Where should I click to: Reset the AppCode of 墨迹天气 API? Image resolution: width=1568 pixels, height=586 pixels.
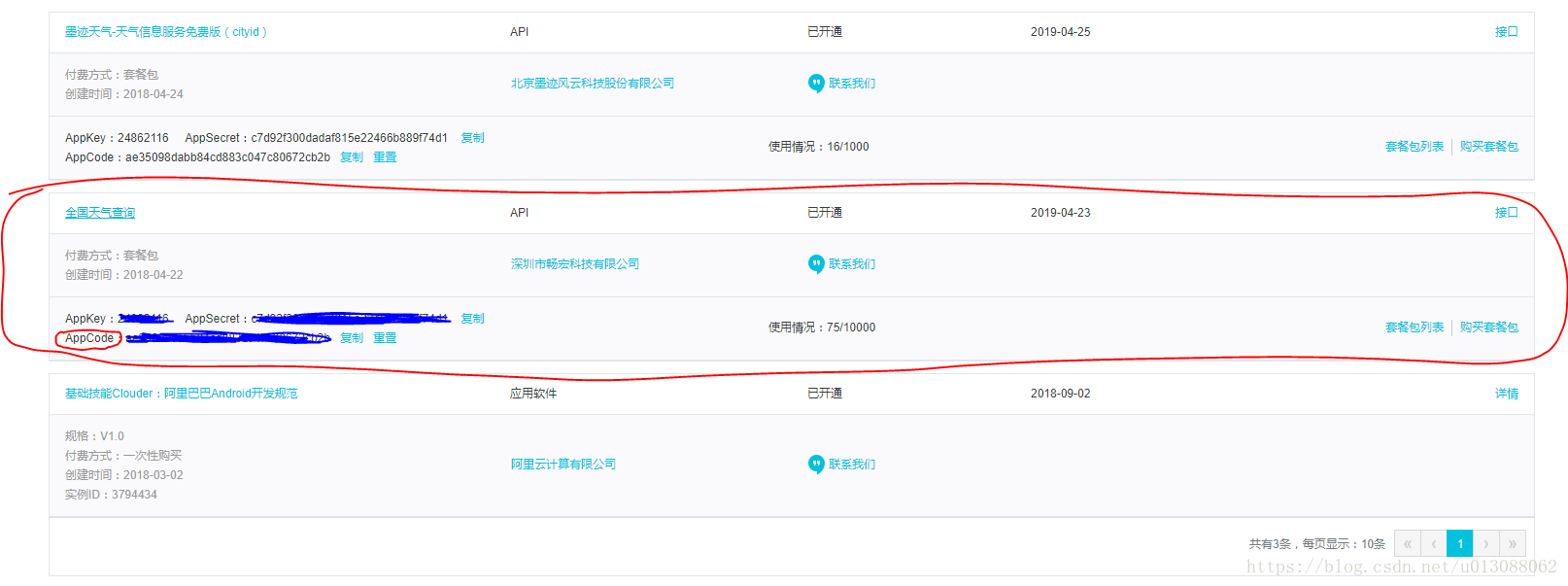pos(385,157)
